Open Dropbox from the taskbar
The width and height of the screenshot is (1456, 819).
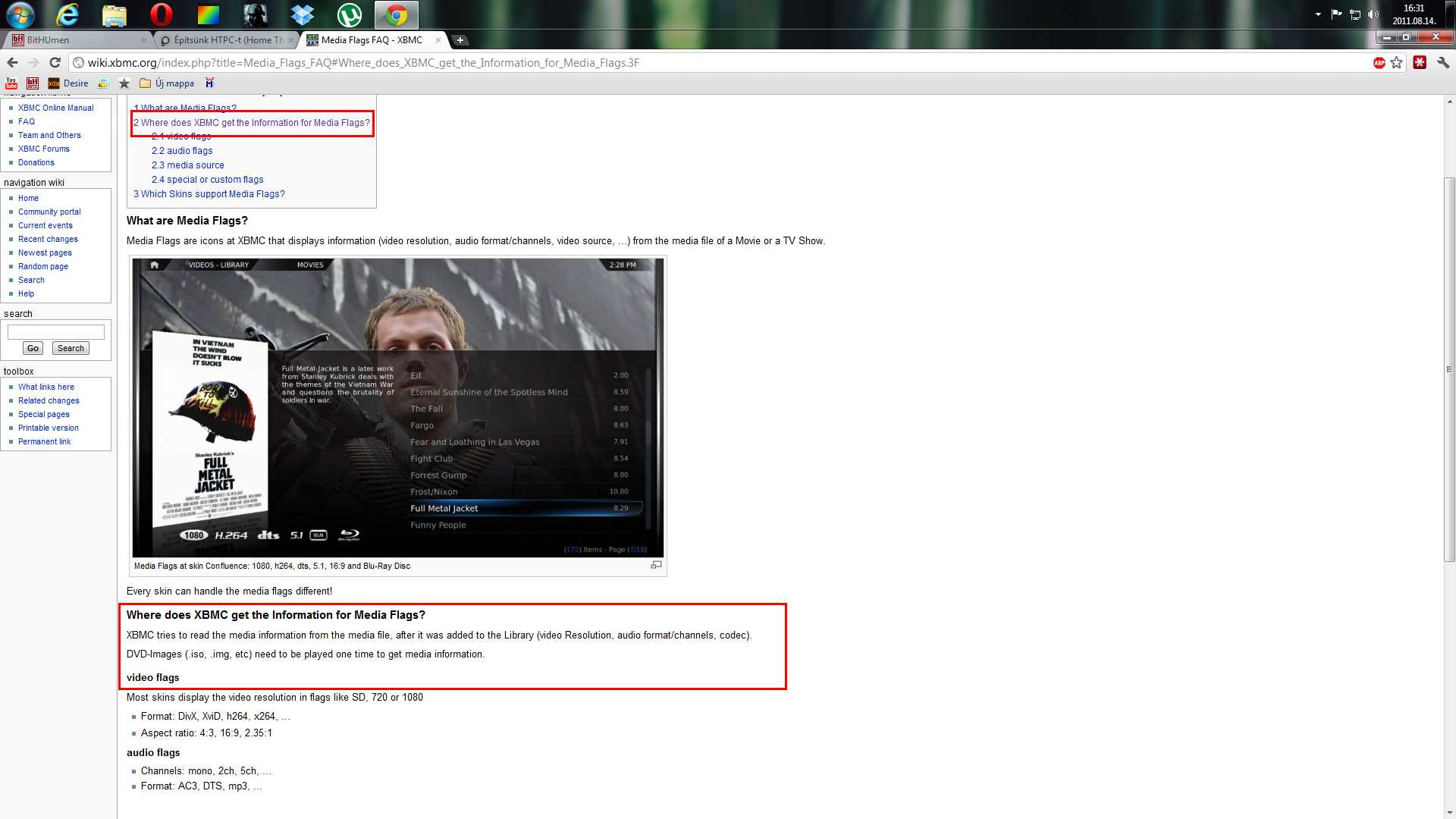[302, 14]
